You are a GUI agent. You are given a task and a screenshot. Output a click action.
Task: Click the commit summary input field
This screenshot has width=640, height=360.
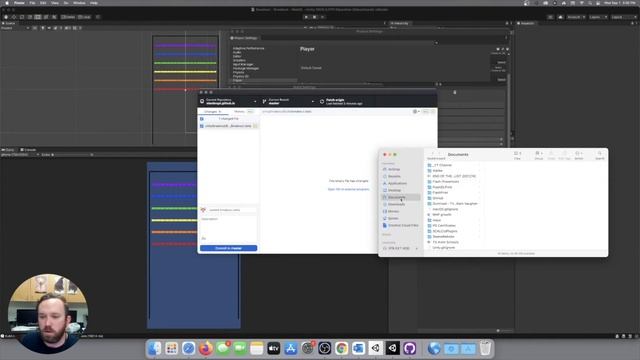click(x=232, y=210)
